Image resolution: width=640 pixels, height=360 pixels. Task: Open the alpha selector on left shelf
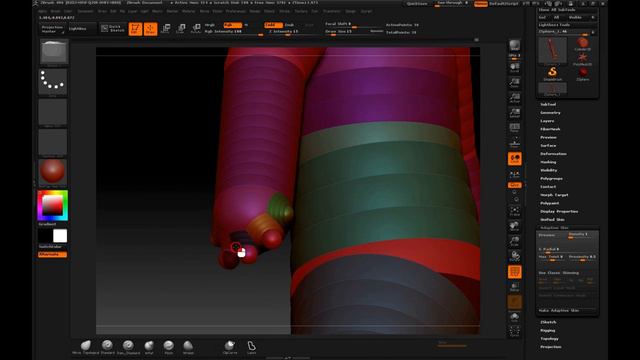pos(53,113)
